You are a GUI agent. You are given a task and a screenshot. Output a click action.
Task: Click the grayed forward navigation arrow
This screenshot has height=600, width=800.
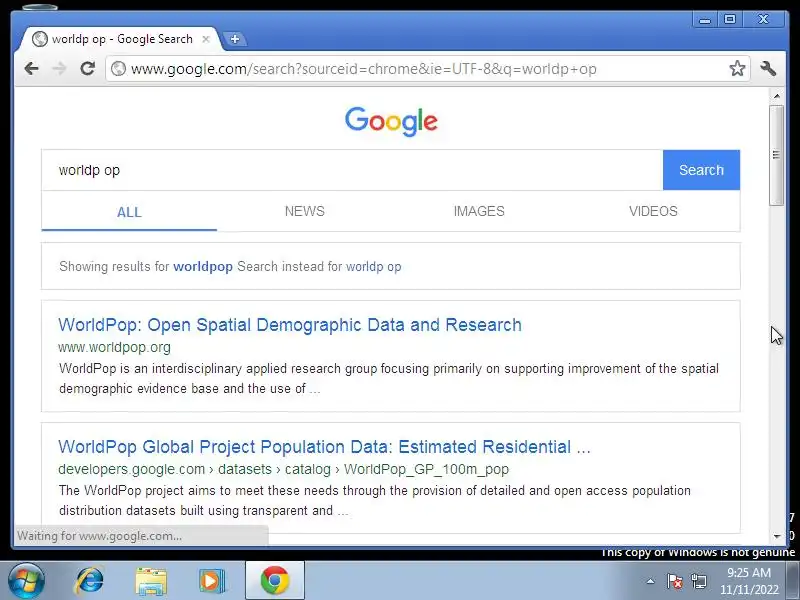tap(59, 68)
